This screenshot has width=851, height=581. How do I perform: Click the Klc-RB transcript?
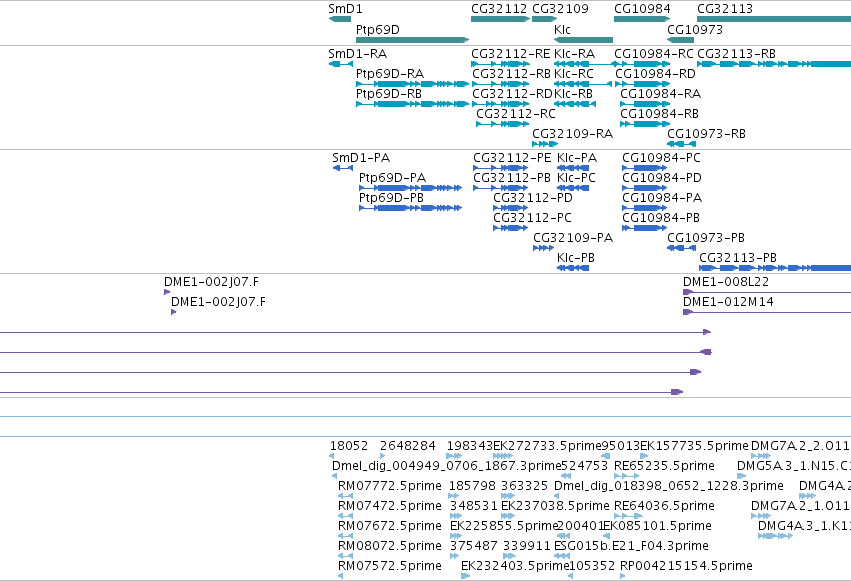coord(574,104)
